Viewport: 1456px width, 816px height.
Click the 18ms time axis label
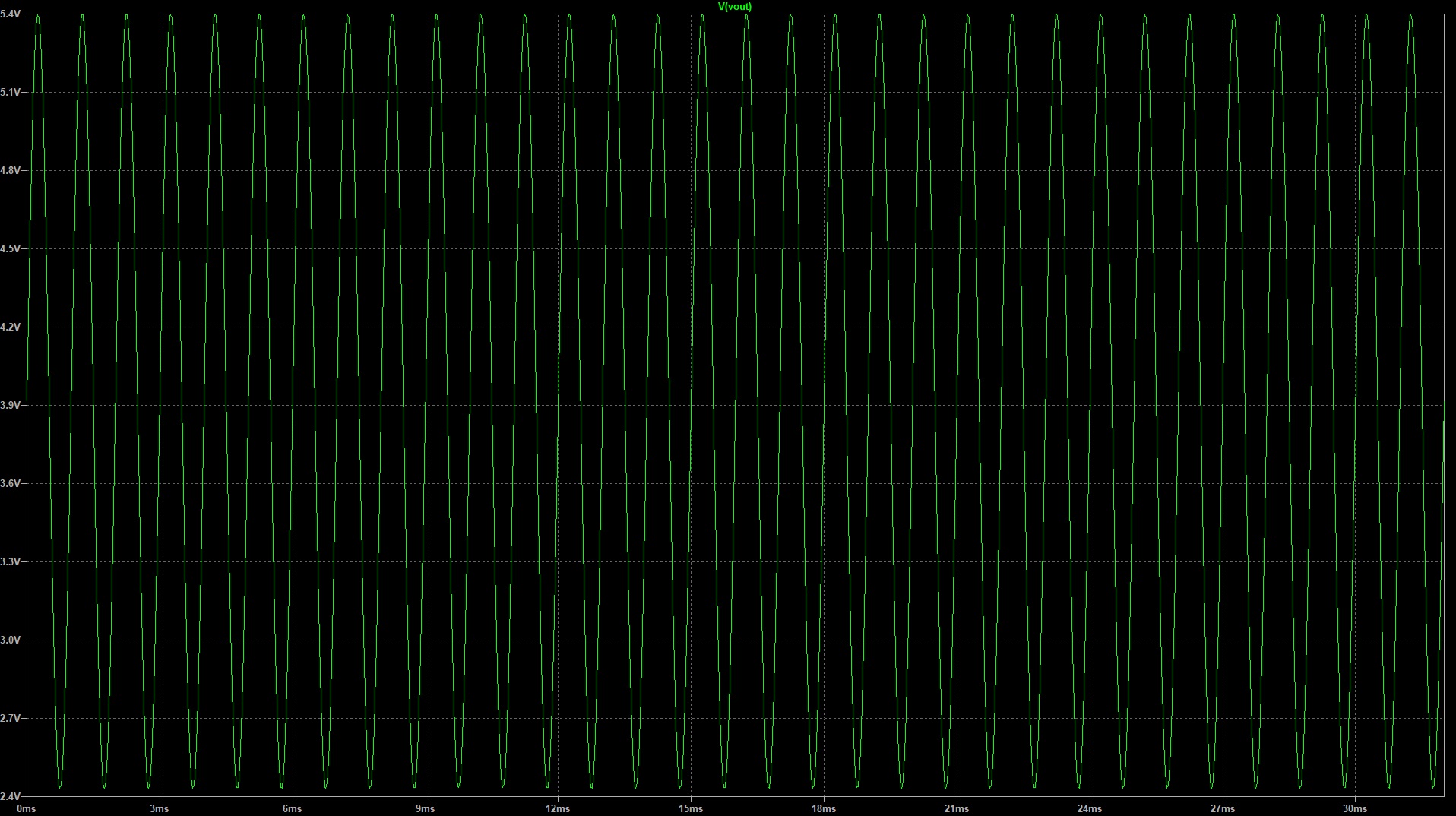click(x=824, y=808)
